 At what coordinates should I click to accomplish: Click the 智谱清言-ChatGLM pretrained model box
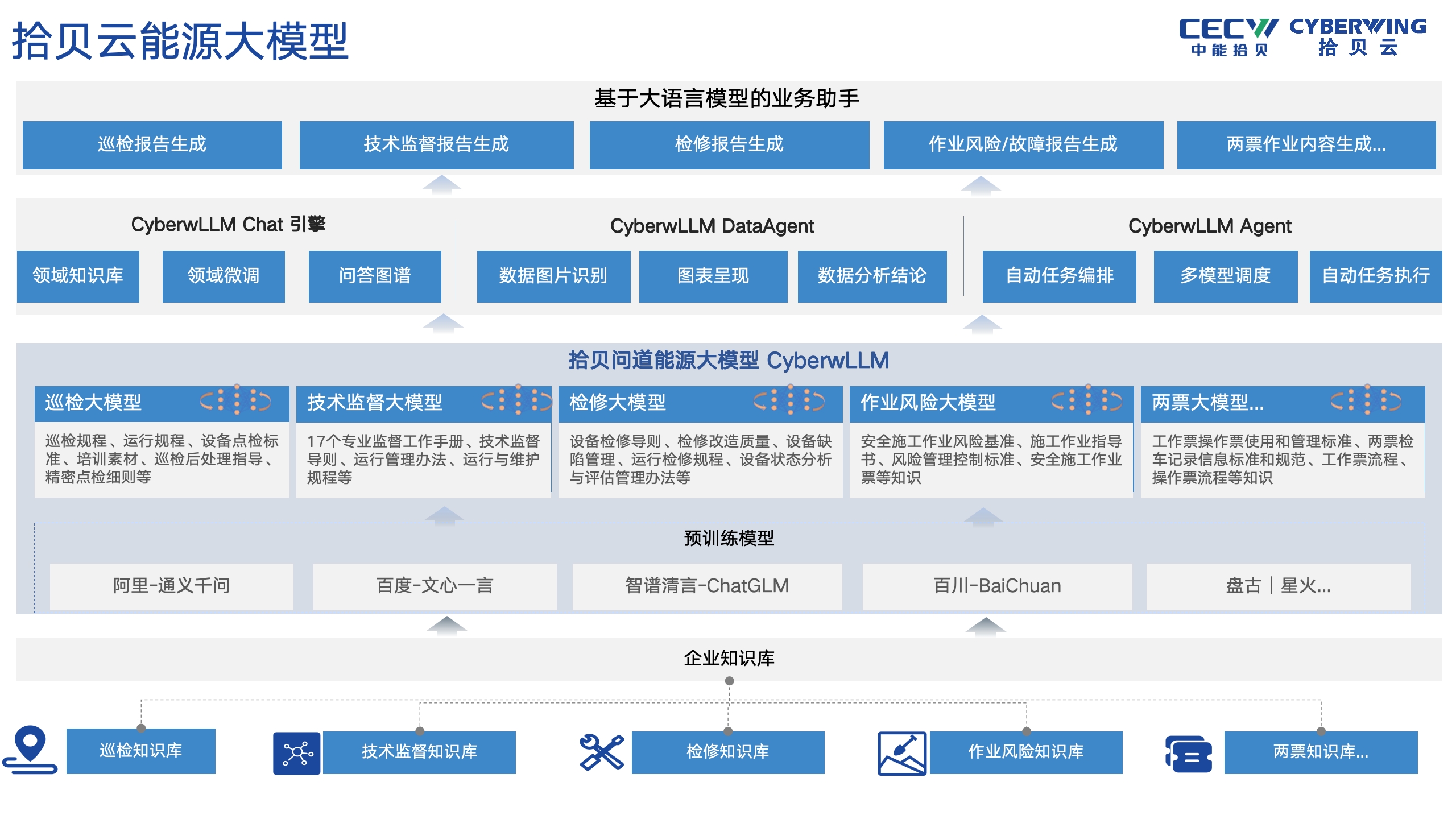(707, 586)
